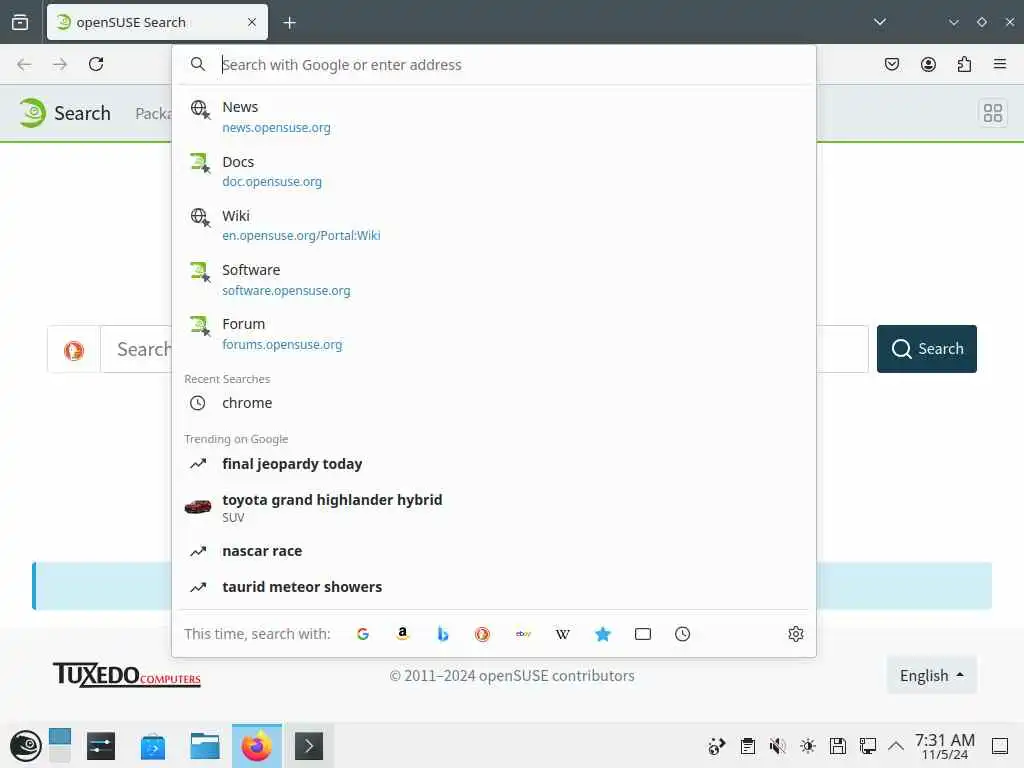This screenshot has height=768, width=1024.
Task: Click the show desktop icon
Action: pyautogui.click(x=1000, y=746)
